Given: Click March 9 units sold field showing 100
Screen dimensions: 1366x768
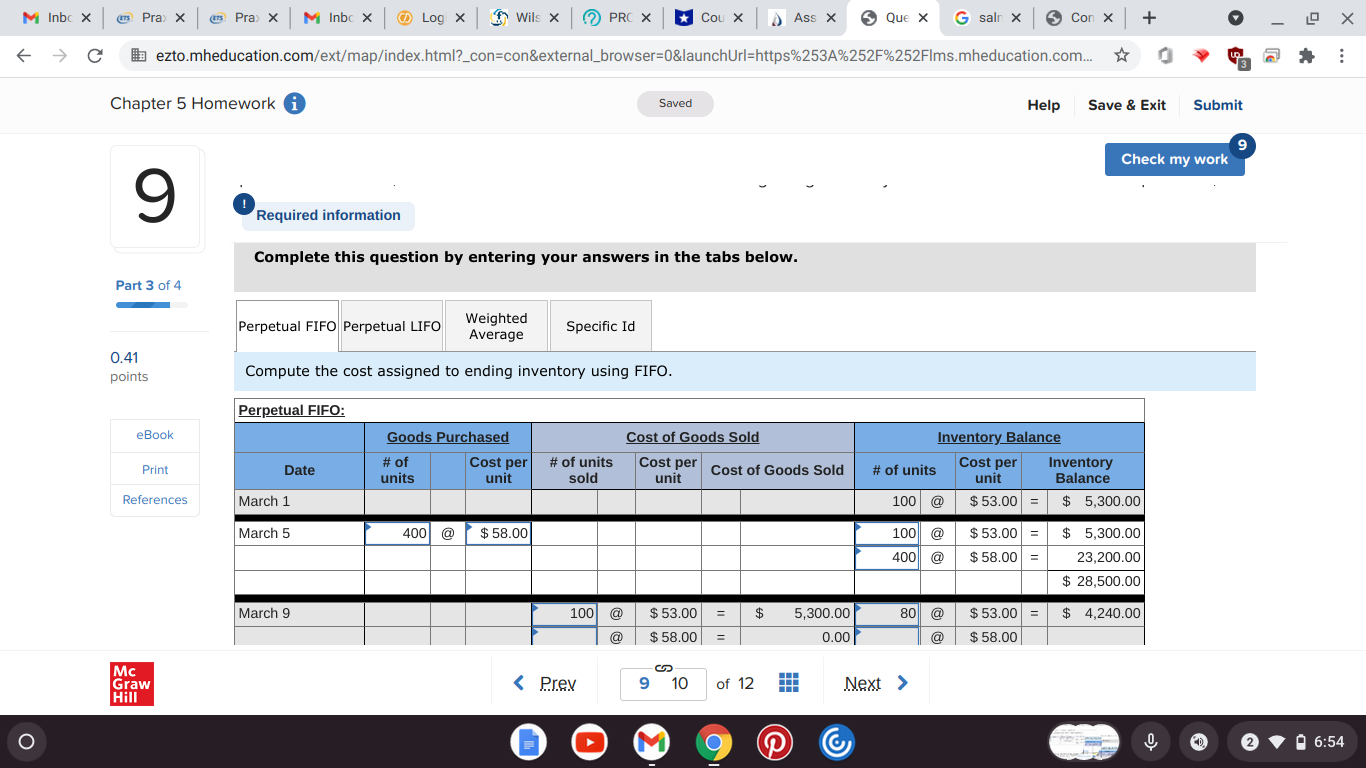Looking at the screenshot, I should (x=564, y=614).
